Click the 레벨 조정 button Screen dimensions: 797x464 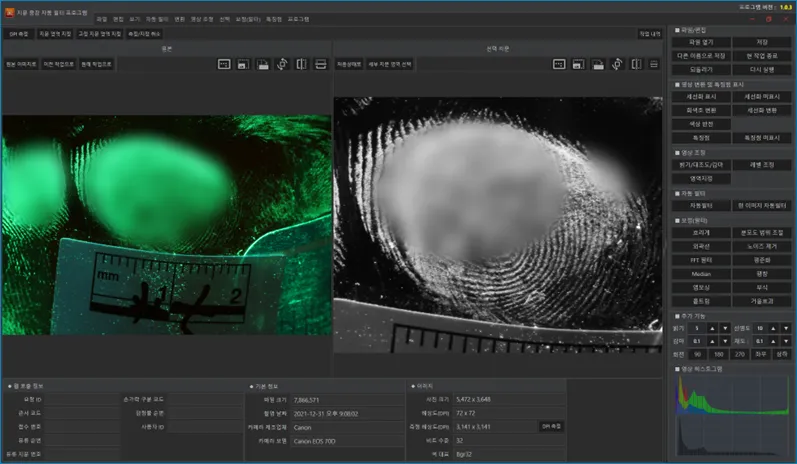click(762, 165)
